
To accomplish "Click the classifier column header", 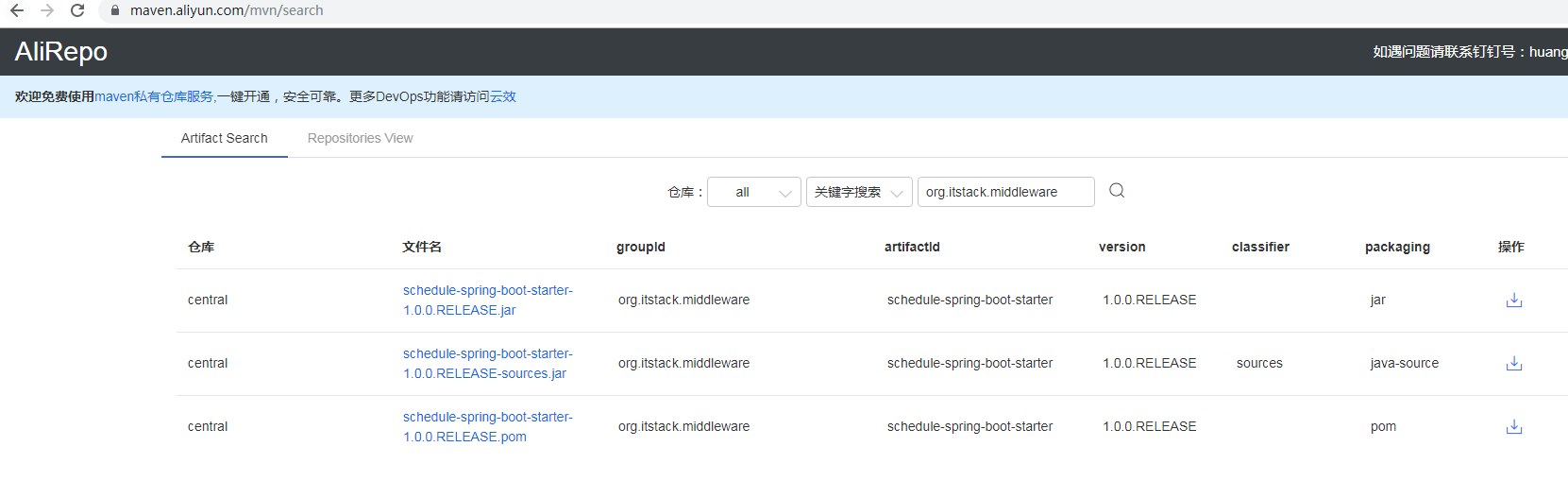I will 1260,247.
